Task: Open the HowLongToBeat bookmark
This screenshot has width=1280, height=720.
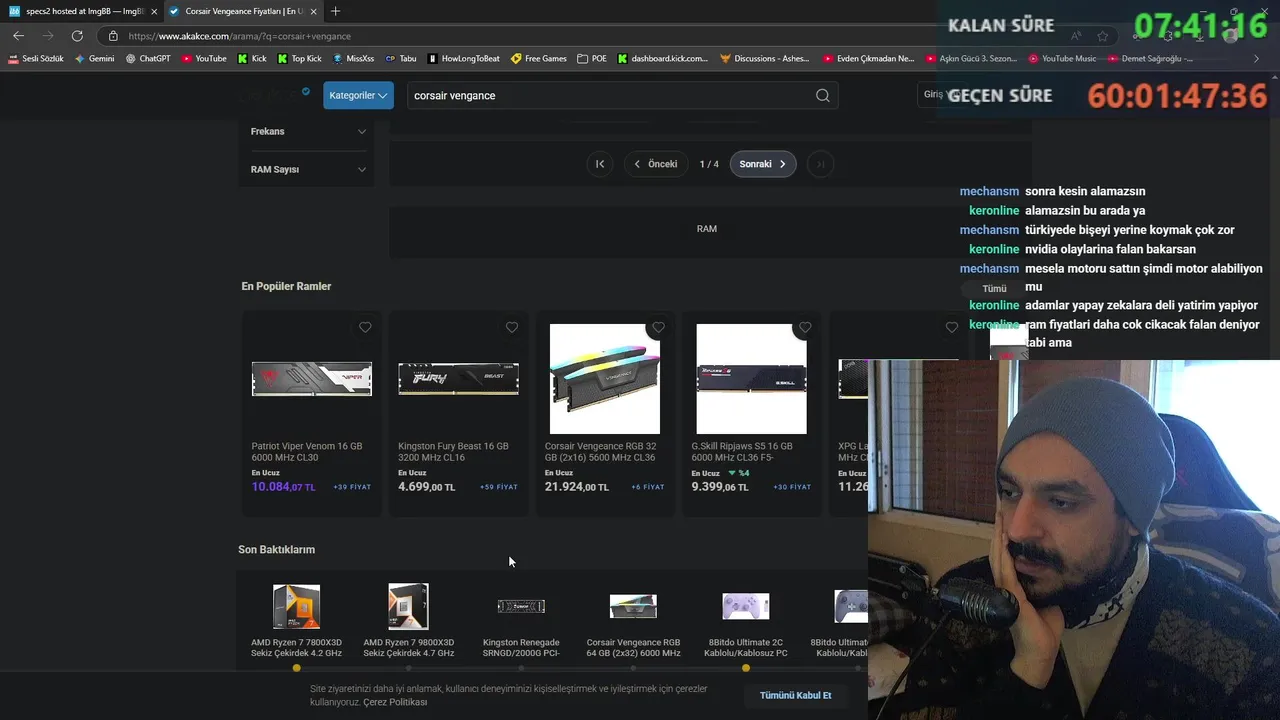Action: (464, 58)
